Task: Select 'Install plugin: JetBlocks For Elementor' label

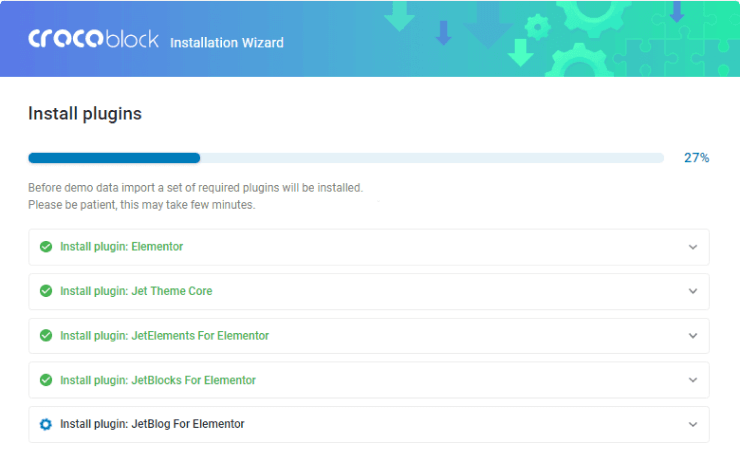Action: coord(158,380)
